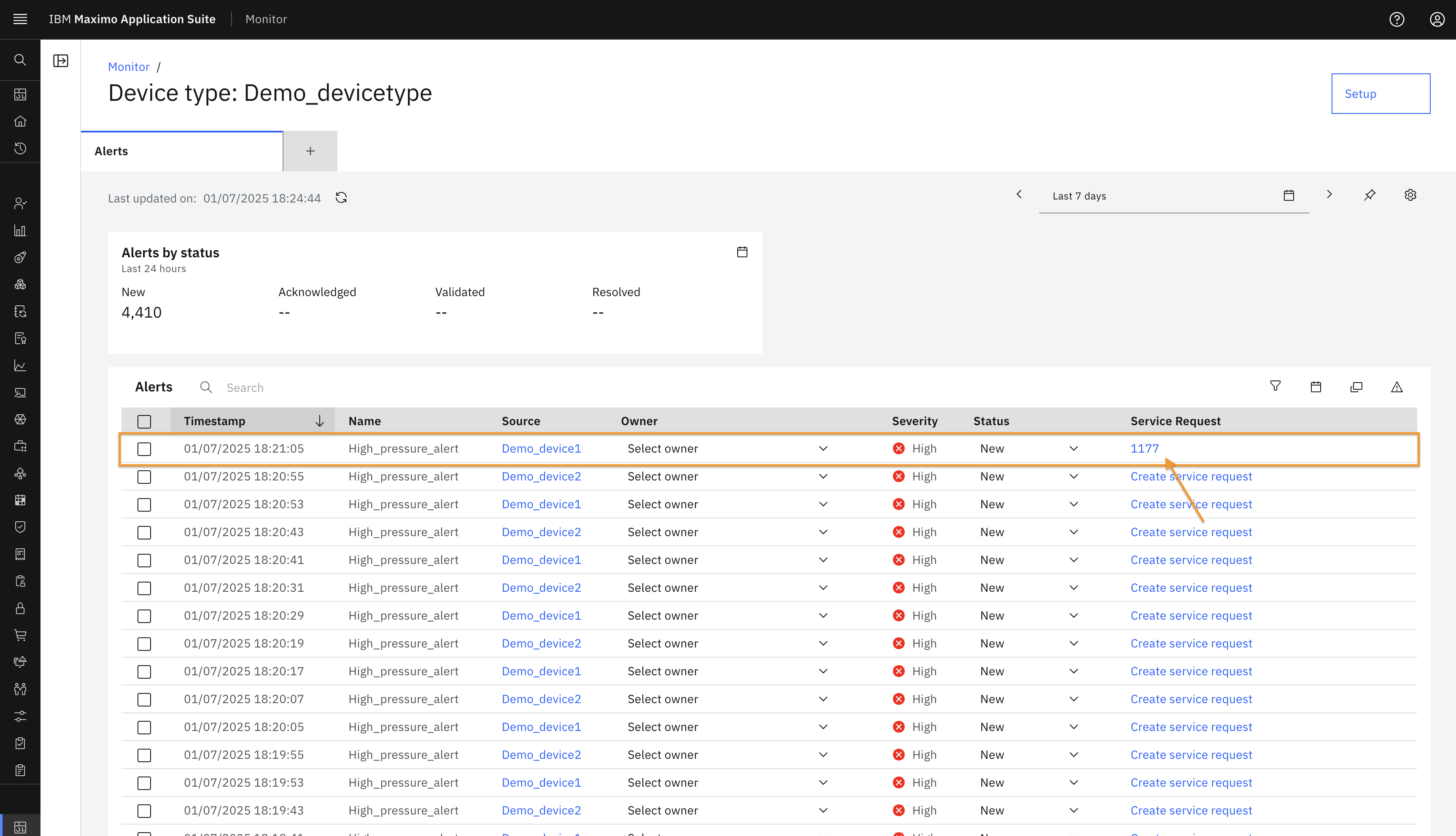Open Status dropdown for 18:19:55 alert
The height and width of the screenshot is (836, 1456).
click(1030, 755)
